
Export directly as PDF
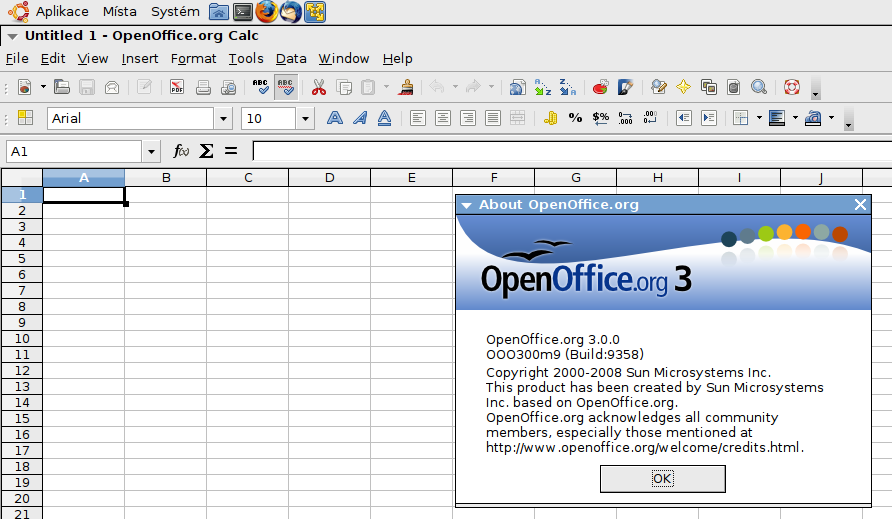coord(177,87)
